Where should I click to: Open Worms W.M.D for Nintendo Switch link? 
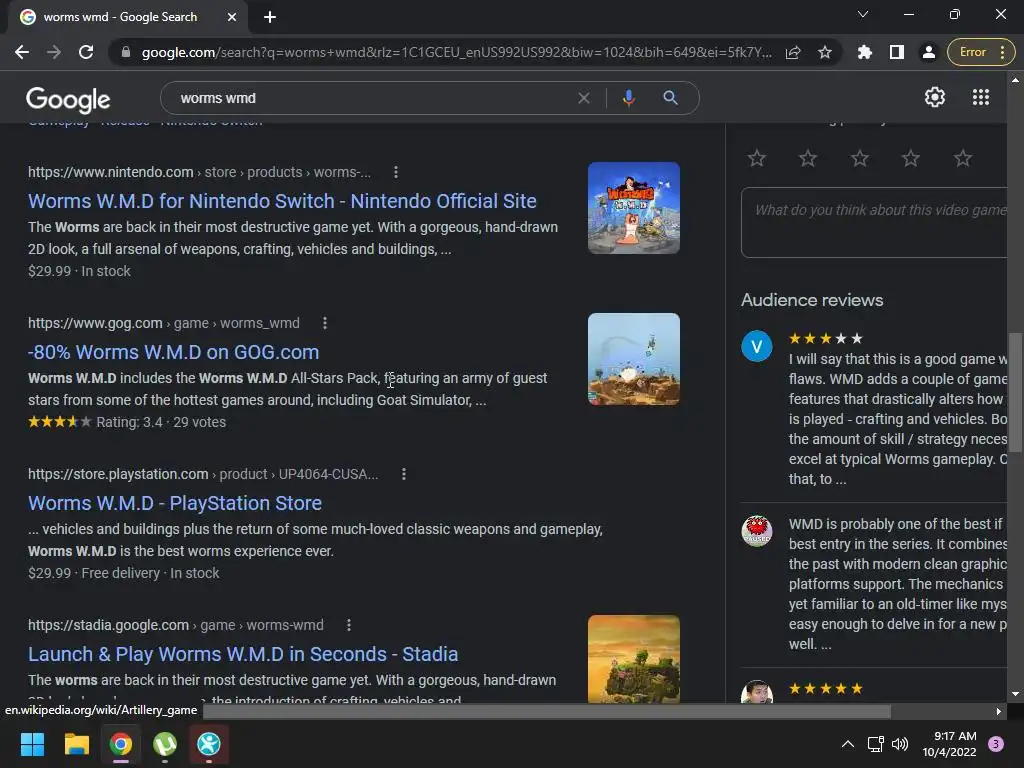[282, 201]
